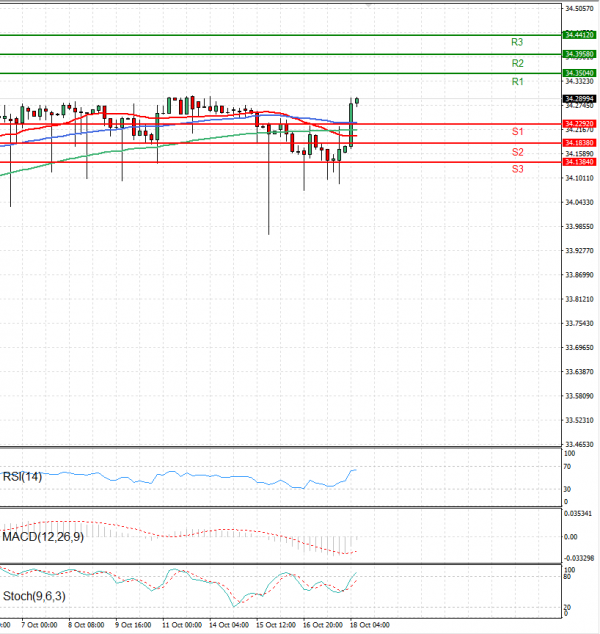Screen dimensions: 600x634
Task: Click the 18 Oct 04:00 time label
Action: [x=368, y=625]
